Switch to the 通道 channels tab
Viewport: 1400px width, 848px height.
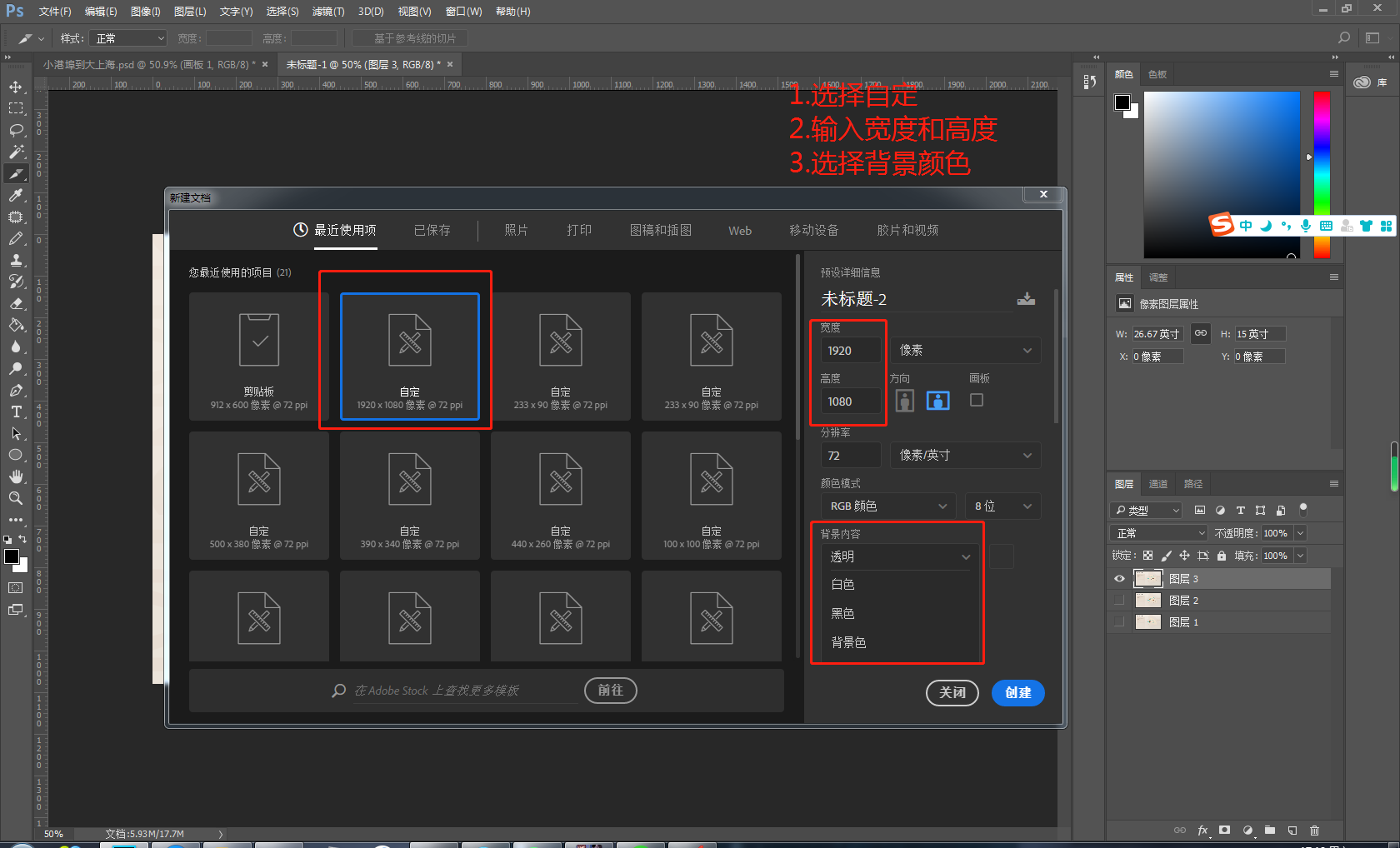[x=1158, y=484]
